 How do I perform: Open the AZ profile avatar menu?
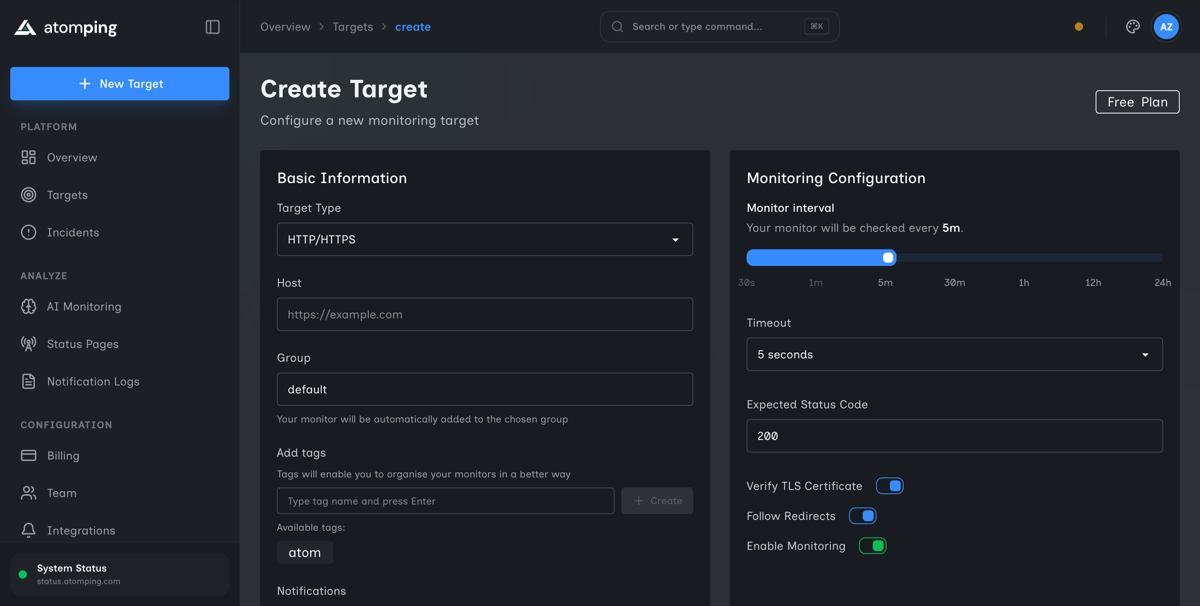pyautogui.click(x=1166, y=26)
